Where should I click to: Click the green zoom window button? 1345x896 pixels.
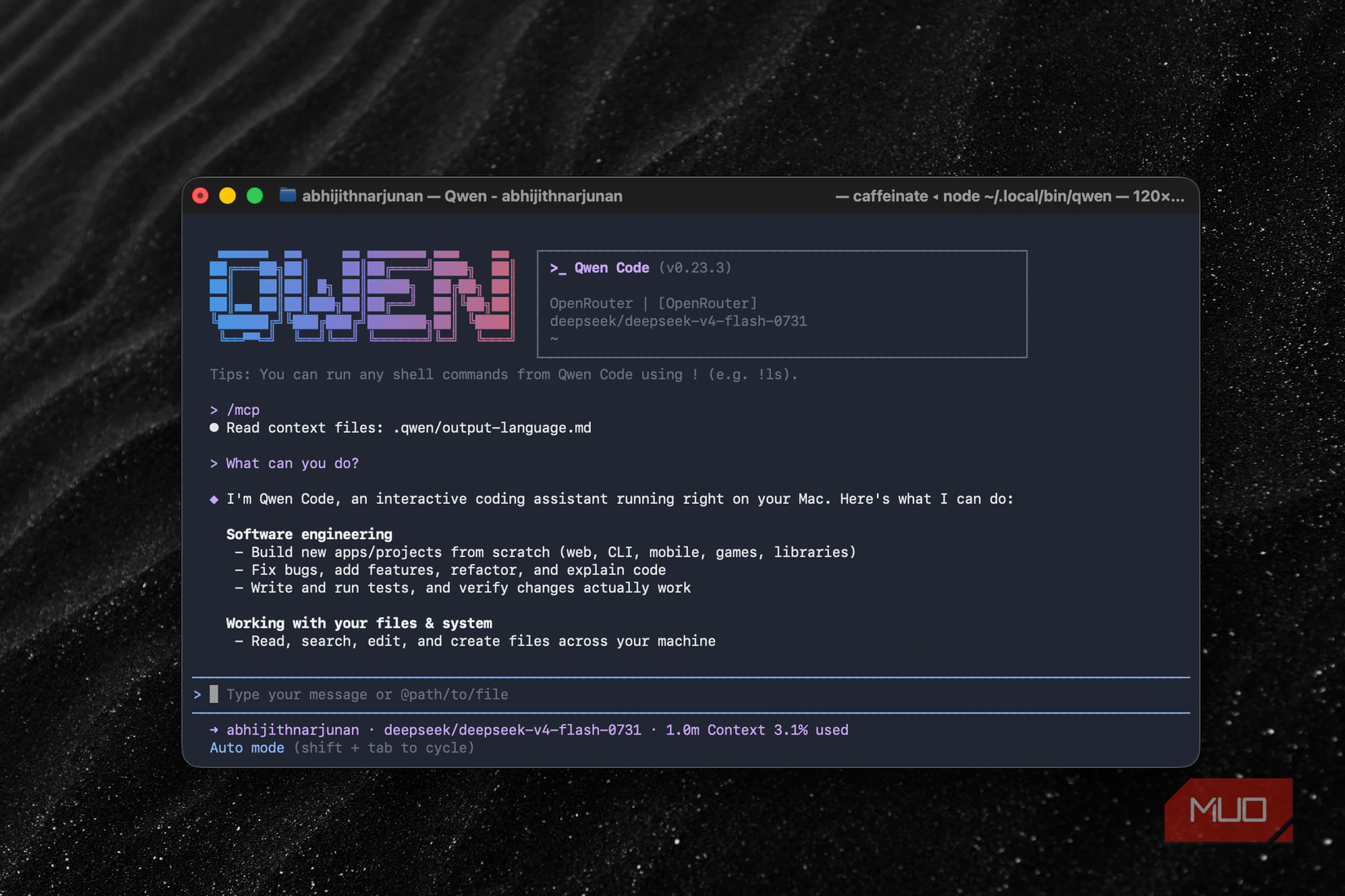(254, 196)
